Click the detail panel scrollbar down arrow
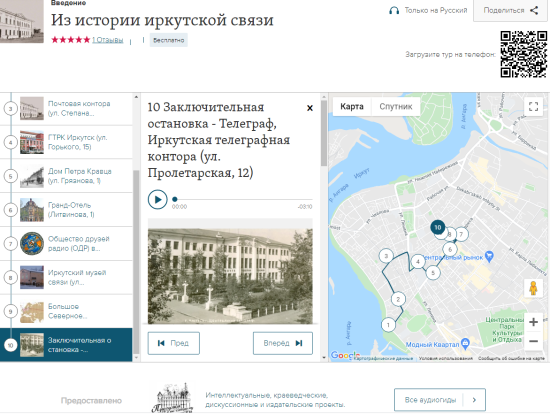 324,358
